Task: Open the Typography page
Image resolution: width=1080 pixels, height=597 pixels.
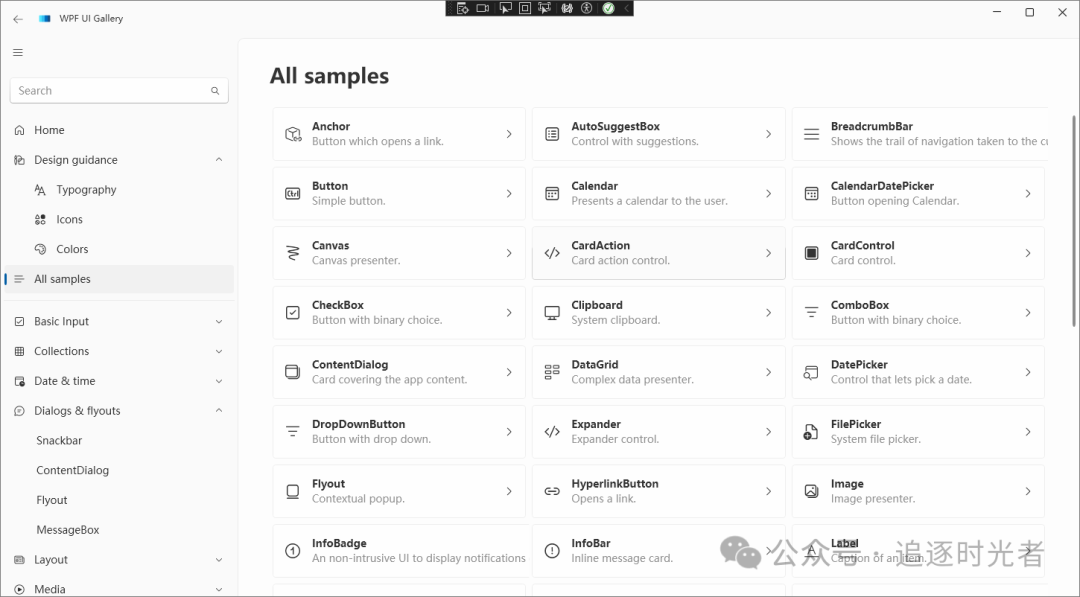Action: (86, 190)
